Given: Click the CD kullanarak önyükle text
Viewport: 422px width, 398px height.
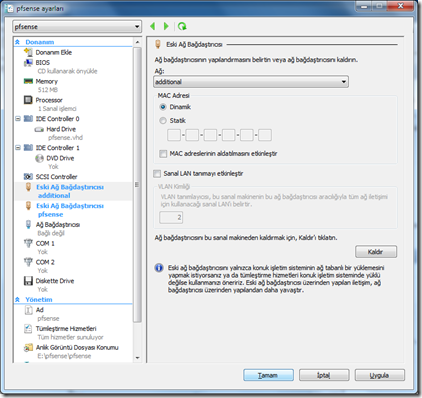Looking at the screenshot, I should (67, 71).
